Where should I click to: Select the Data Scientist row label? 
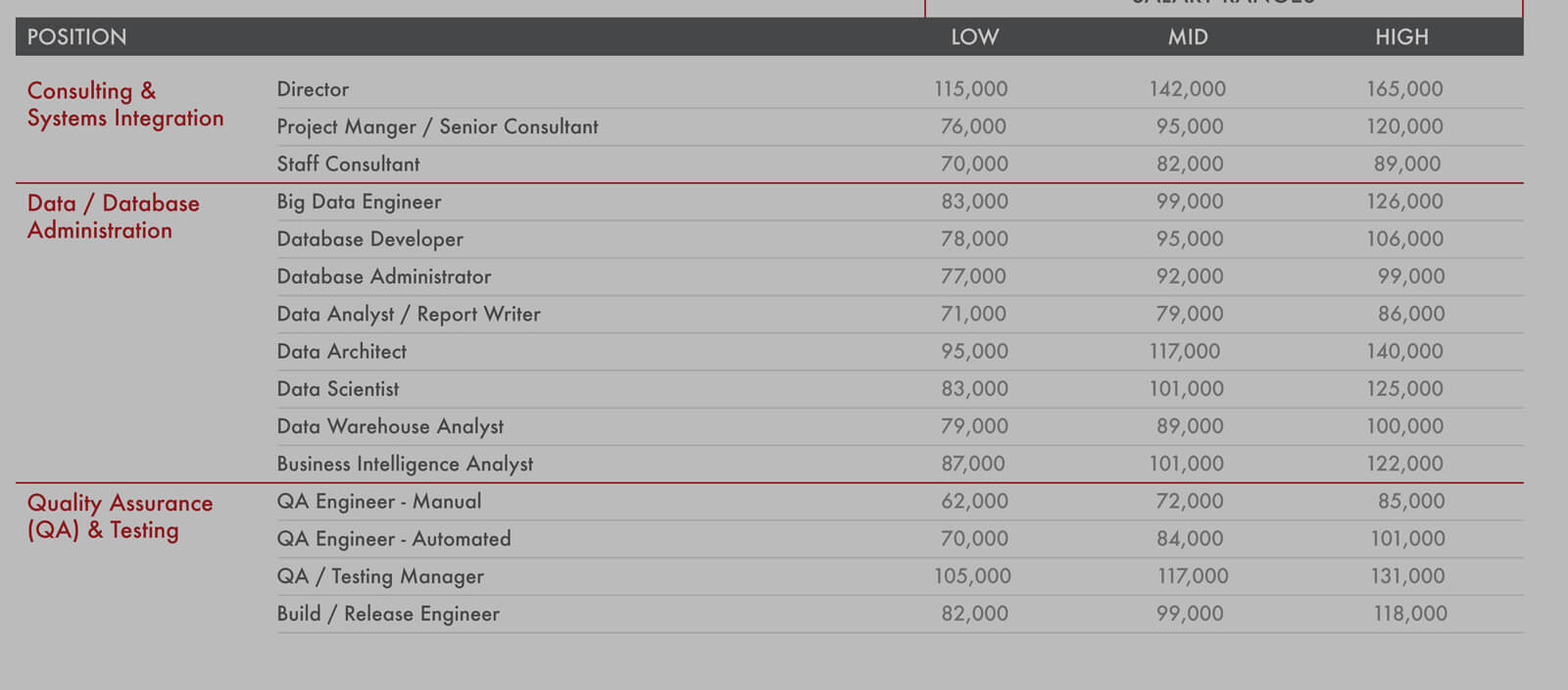point(337,389)
